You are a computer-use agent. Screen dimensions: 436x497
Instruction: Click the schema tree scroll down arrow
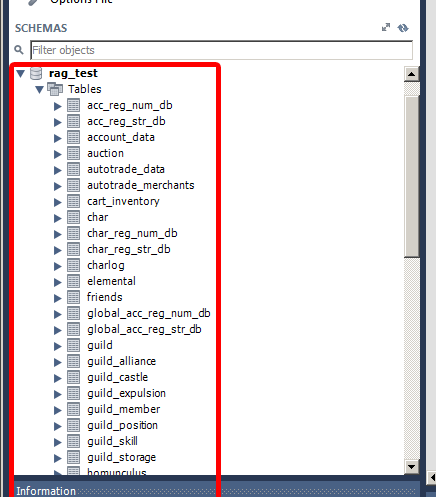click(412, 467)
